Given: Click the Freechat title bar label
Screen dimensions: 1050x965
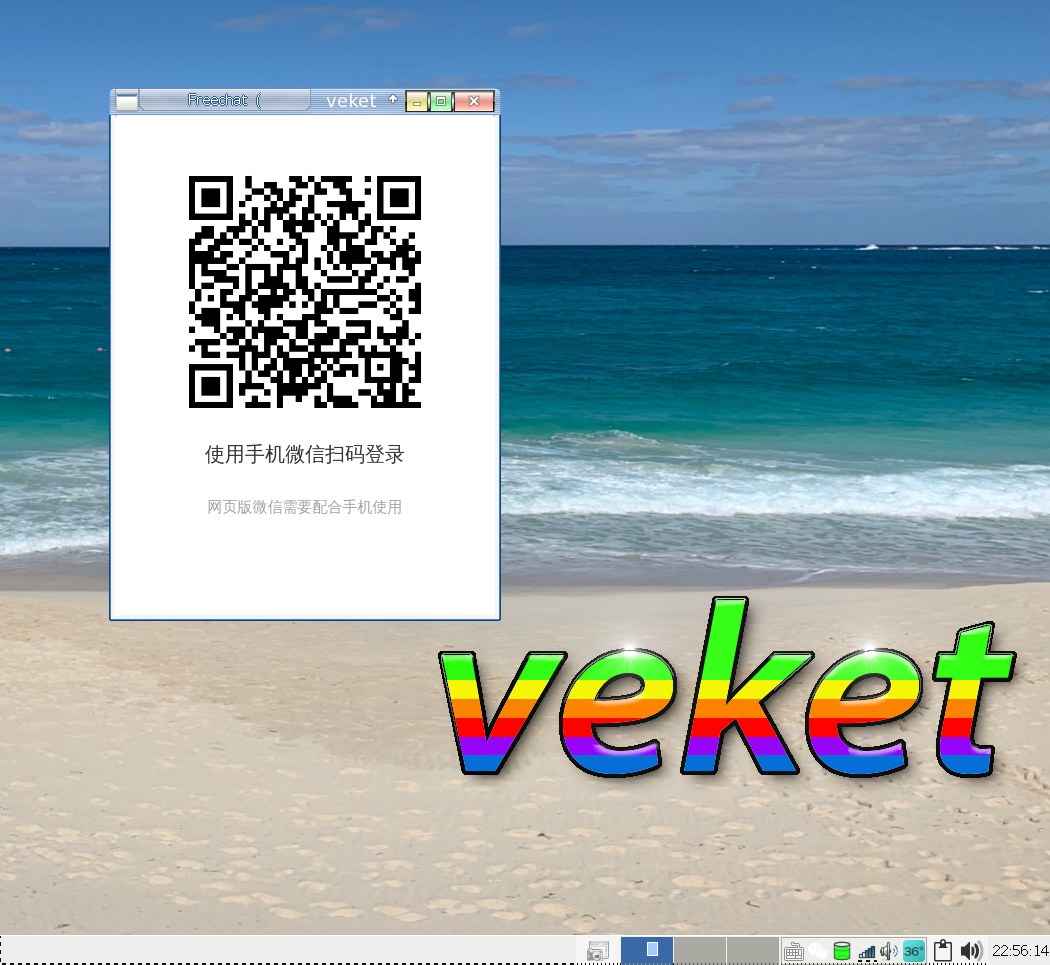Looking at the screenshot, I should (x=224, y=100).
